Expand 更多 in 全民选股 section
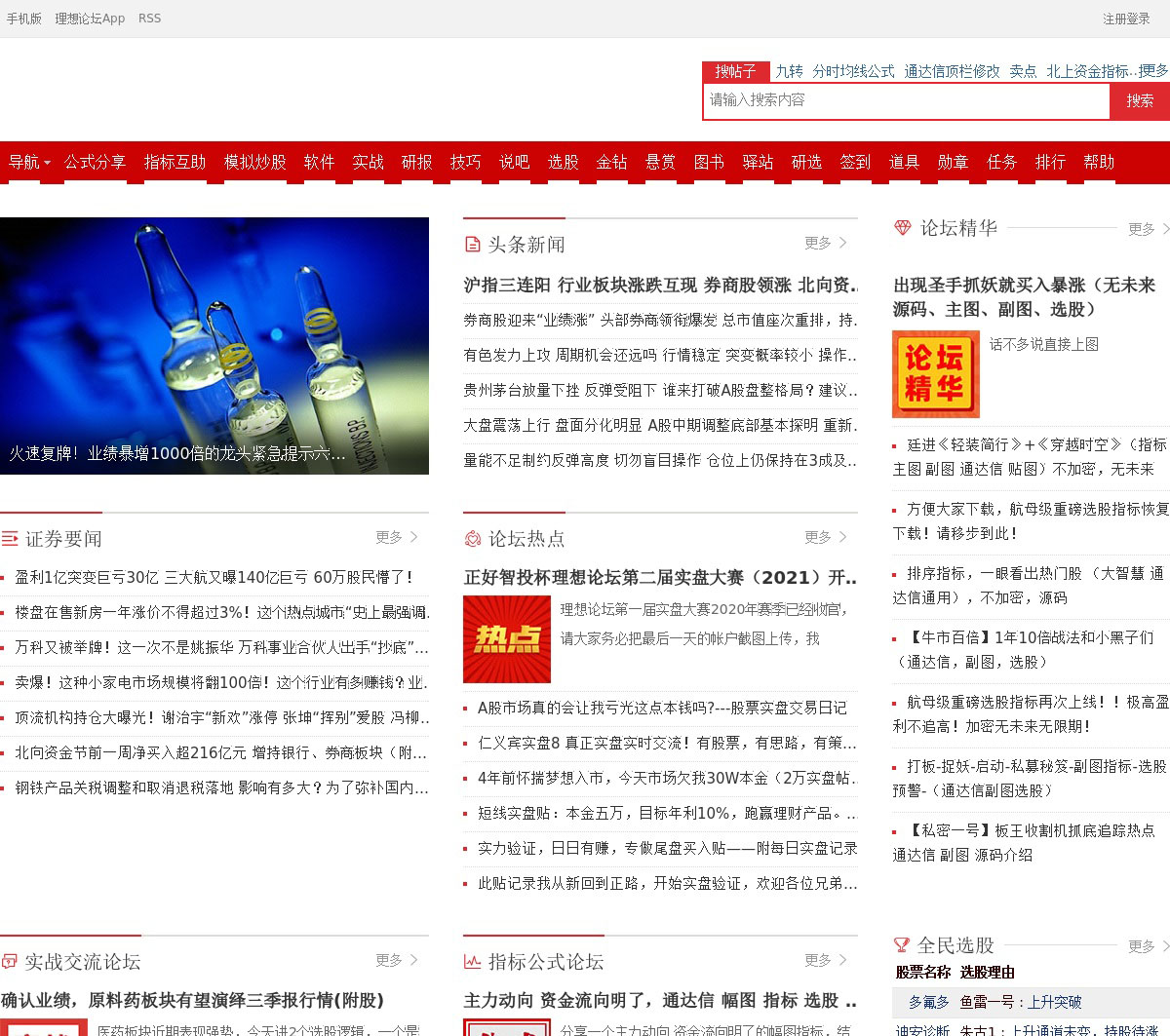 click(x=1148, y=946)
